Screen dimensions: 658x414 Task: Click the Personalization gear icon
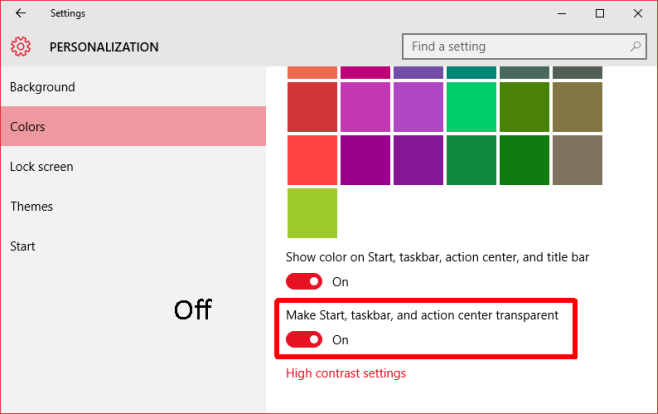(21, 47)
